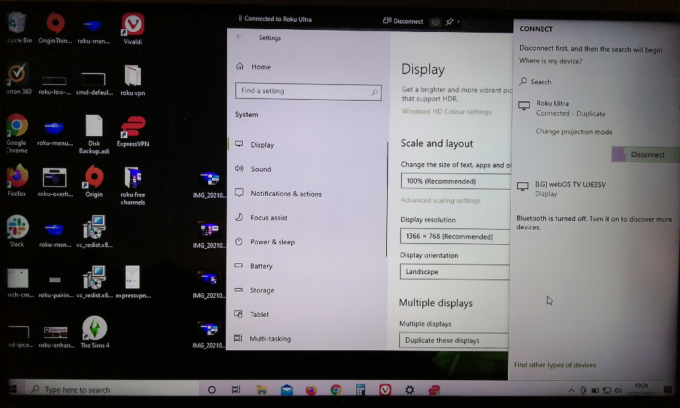Image resolution: width=680 pixels, height=408 pixels.
Task: Select the roku-enhan... desktop file
Action: [56, 337]
